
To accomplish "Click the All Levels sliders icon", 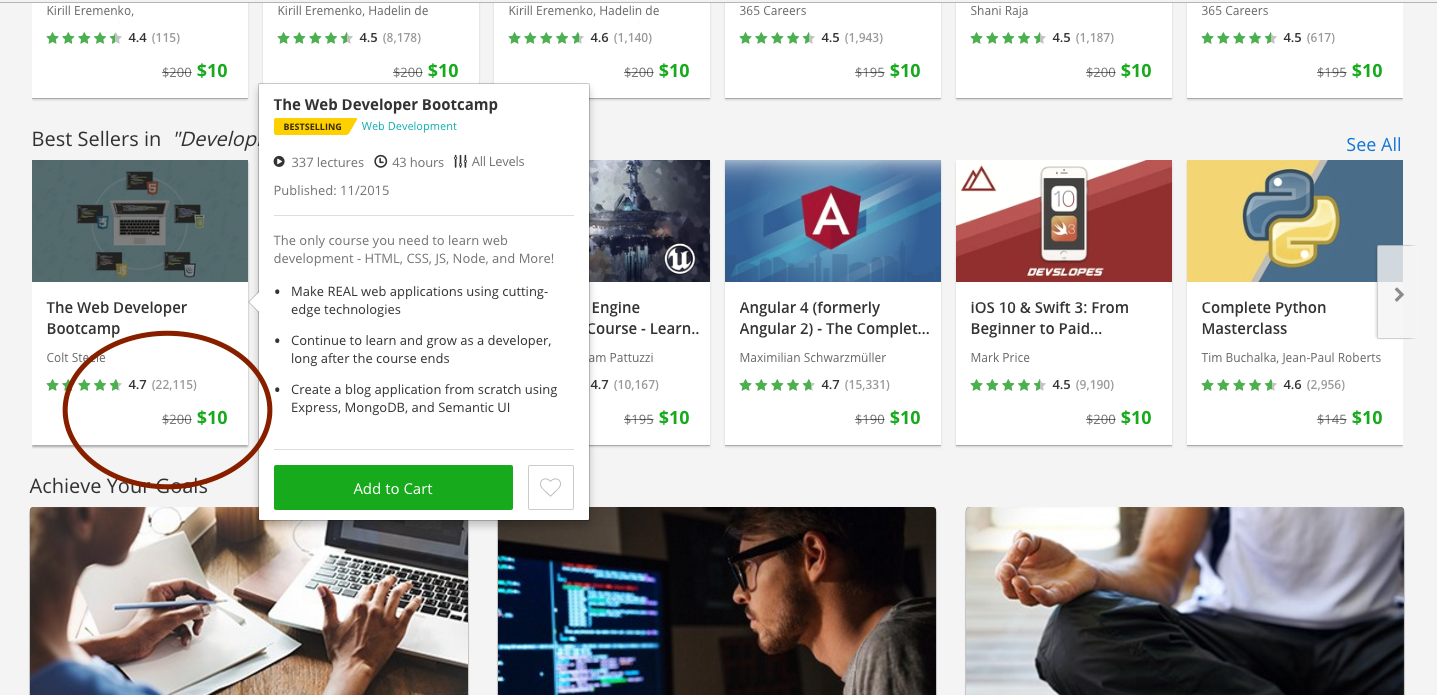I will pos(460,161).
